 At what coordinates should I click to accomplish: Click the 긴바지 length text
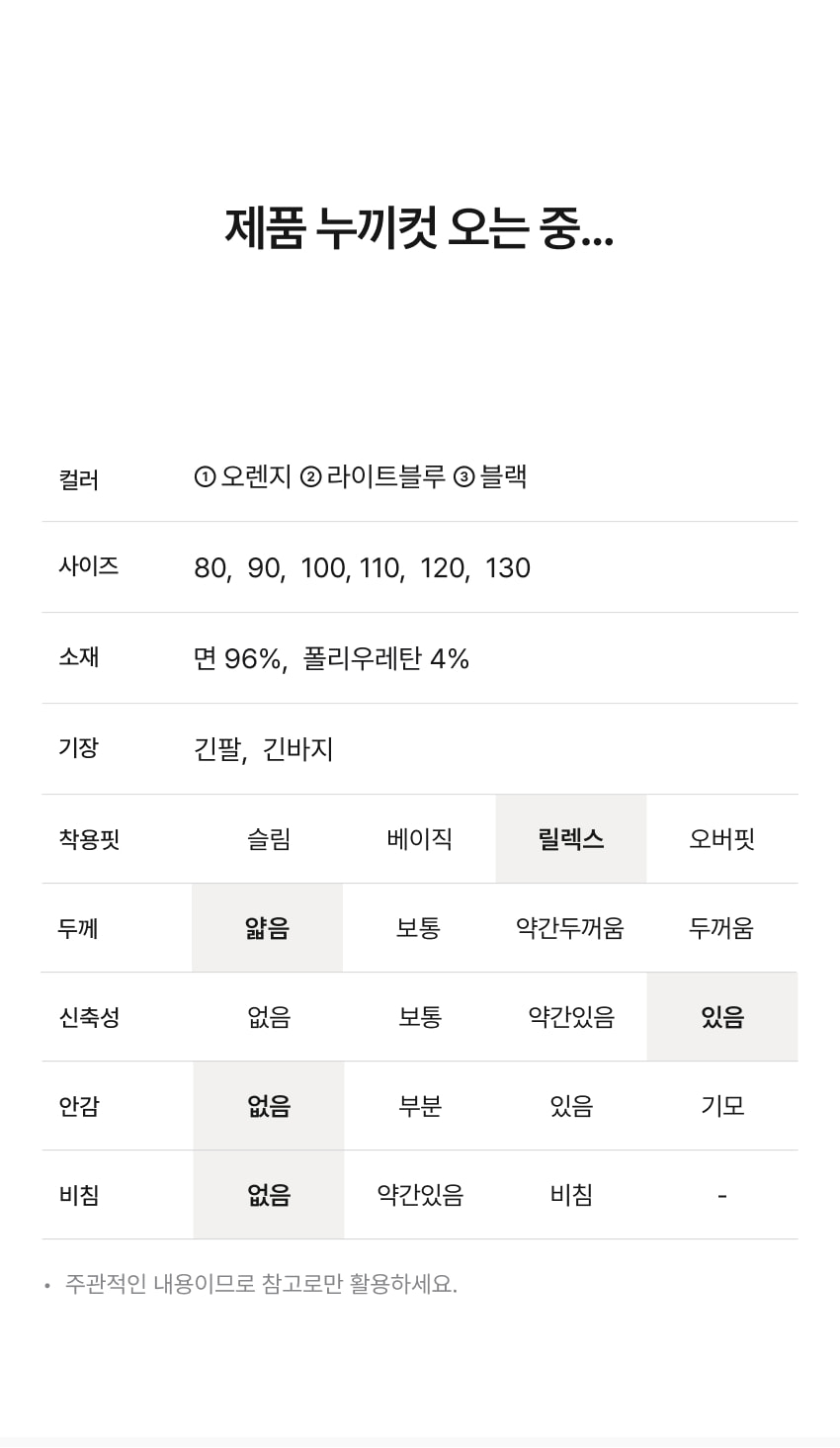[298, 749]
